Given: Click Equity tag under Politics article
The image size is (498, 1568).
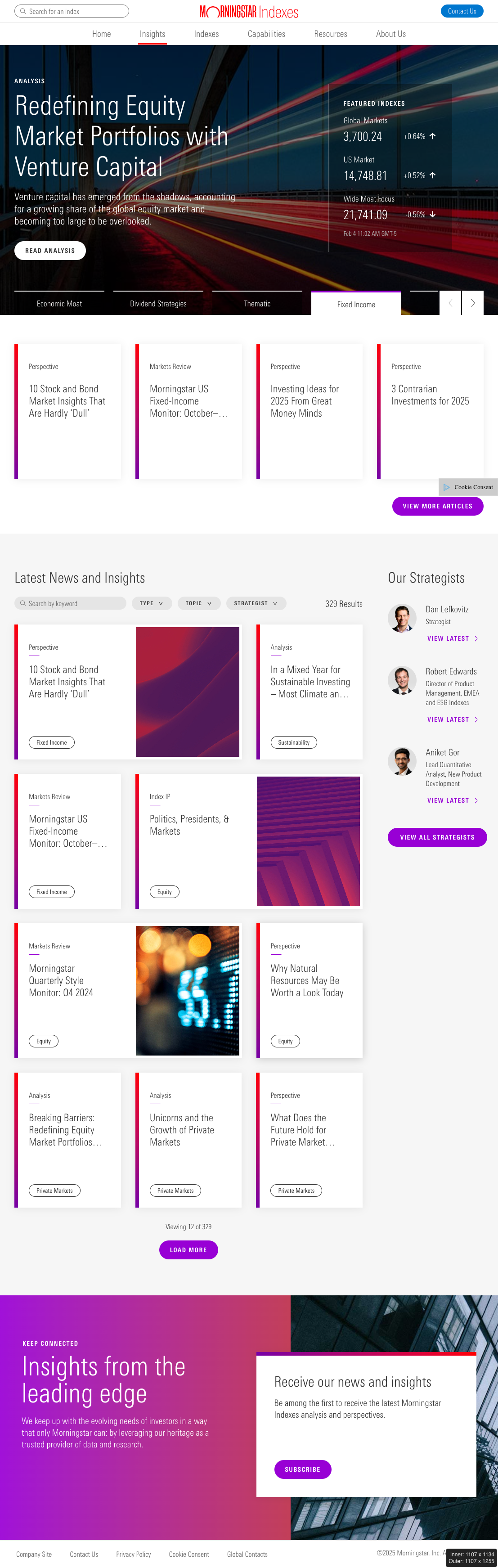Looking at the screenshot, I should 164,892.
